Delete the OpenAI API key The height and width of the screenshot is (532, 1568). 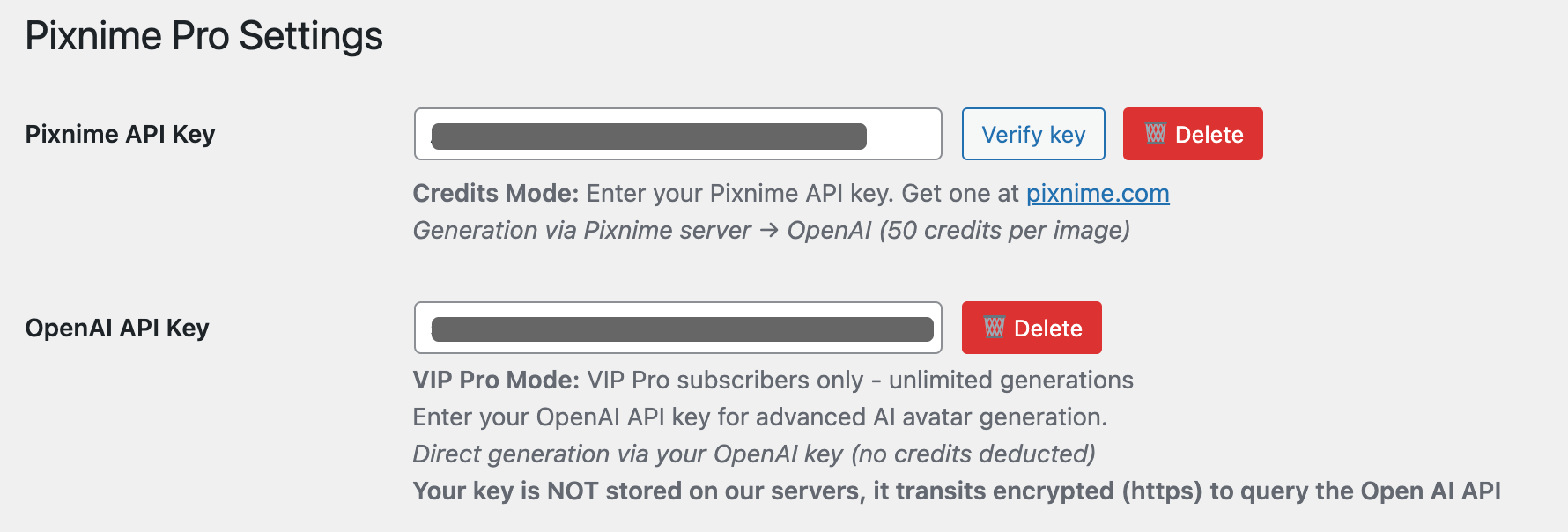pos(1032,328)
